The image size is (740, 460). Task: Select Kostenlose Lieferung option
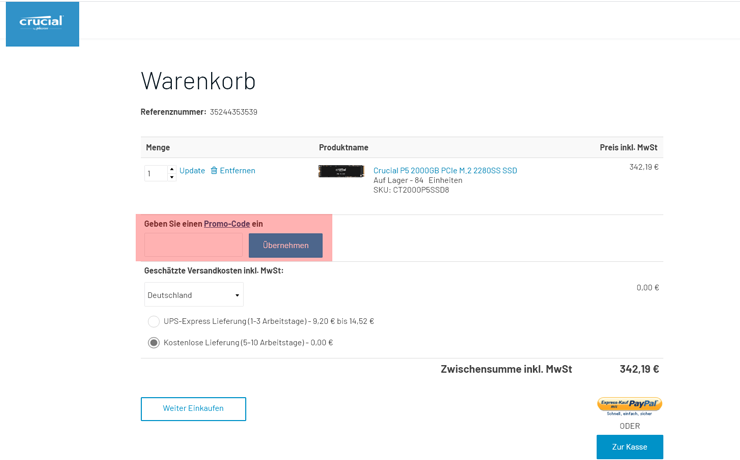coord(153,343)
